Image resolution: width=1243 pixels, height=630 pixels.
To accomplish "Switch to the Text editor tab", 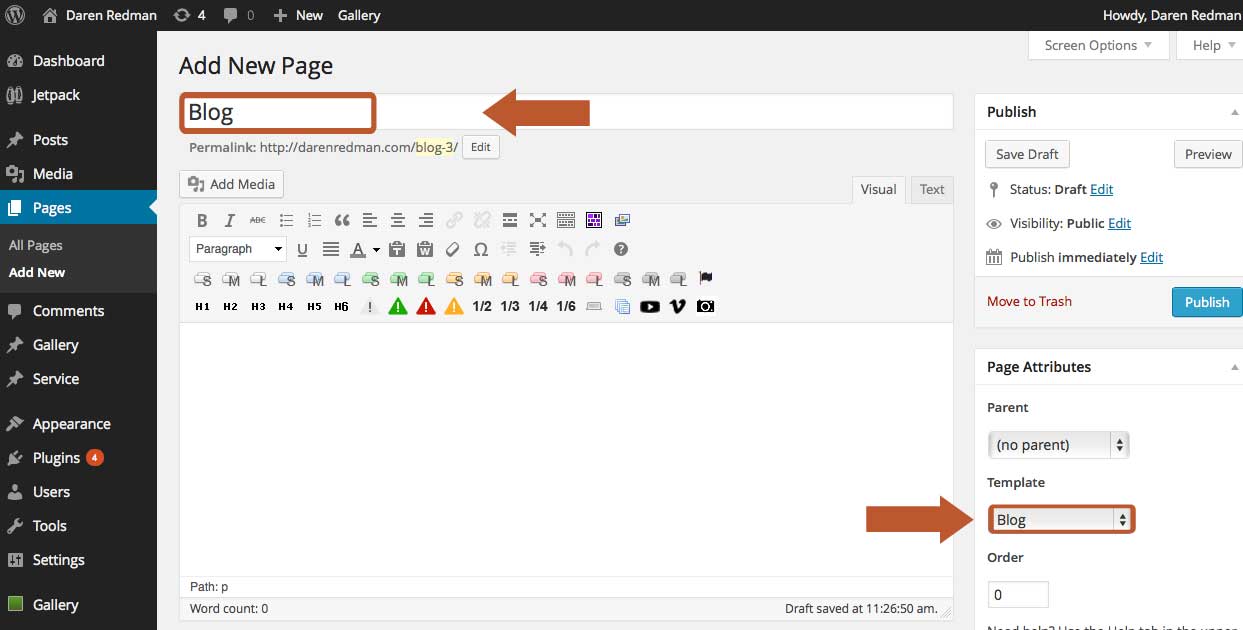I will pyautogui.click(x=932, y=189).
